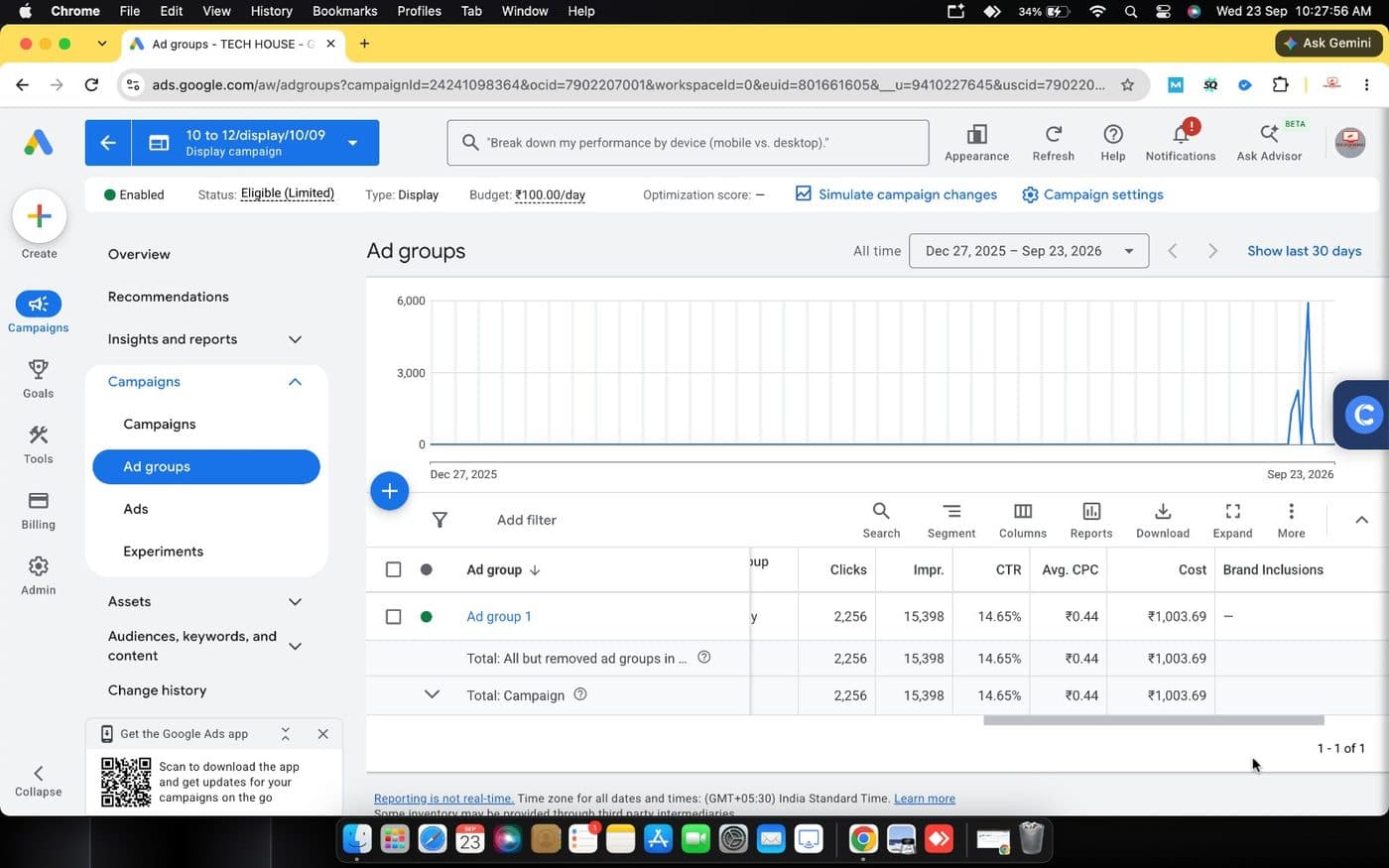Open Ask Advisor beta

1269,143
